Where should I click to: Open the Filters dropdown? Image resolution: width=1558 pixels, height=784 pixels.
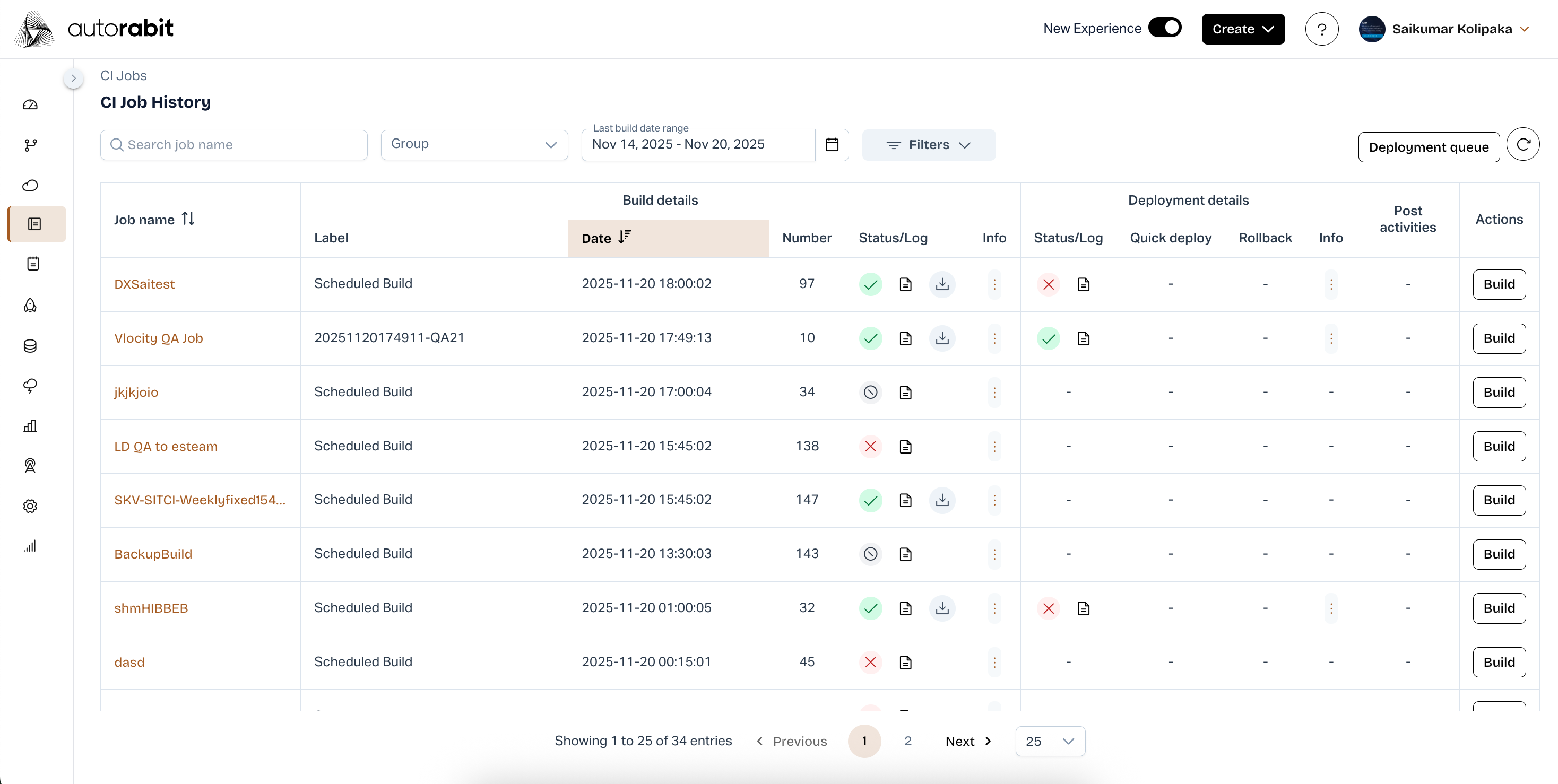(x=929, y=145)
